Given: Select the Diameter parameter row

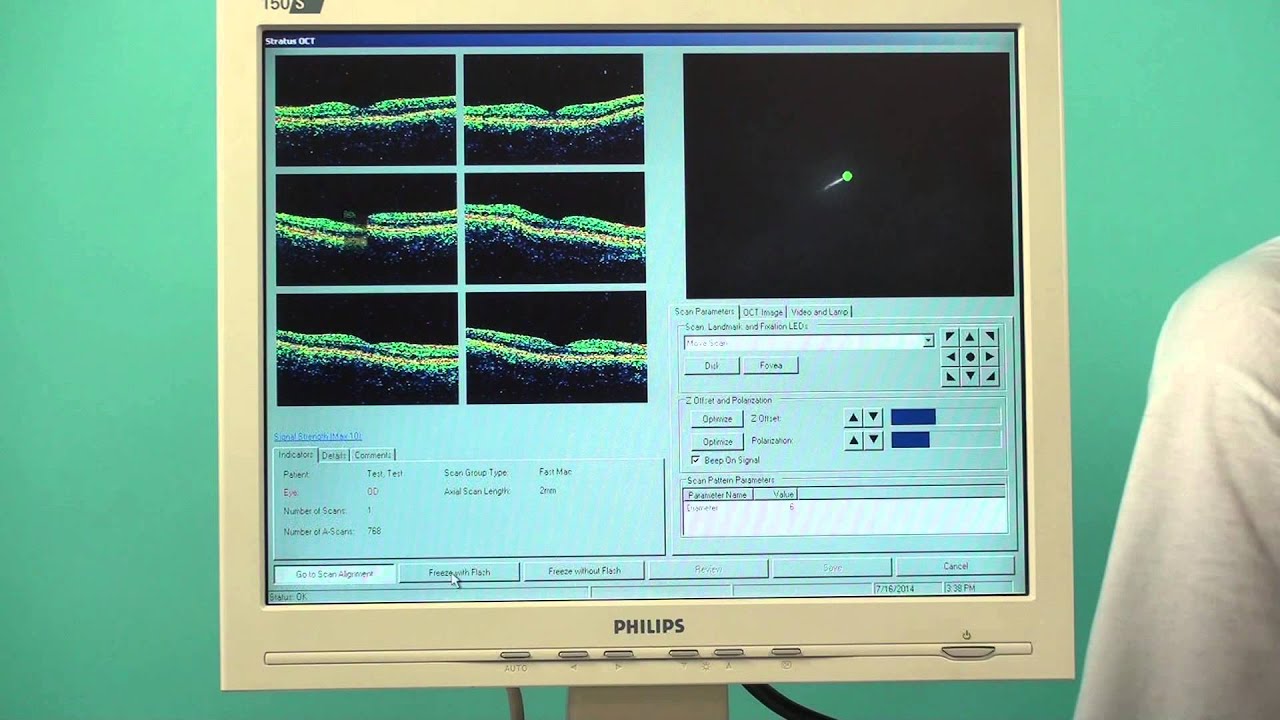Looking at the screenshot, I should click(845, 508).
